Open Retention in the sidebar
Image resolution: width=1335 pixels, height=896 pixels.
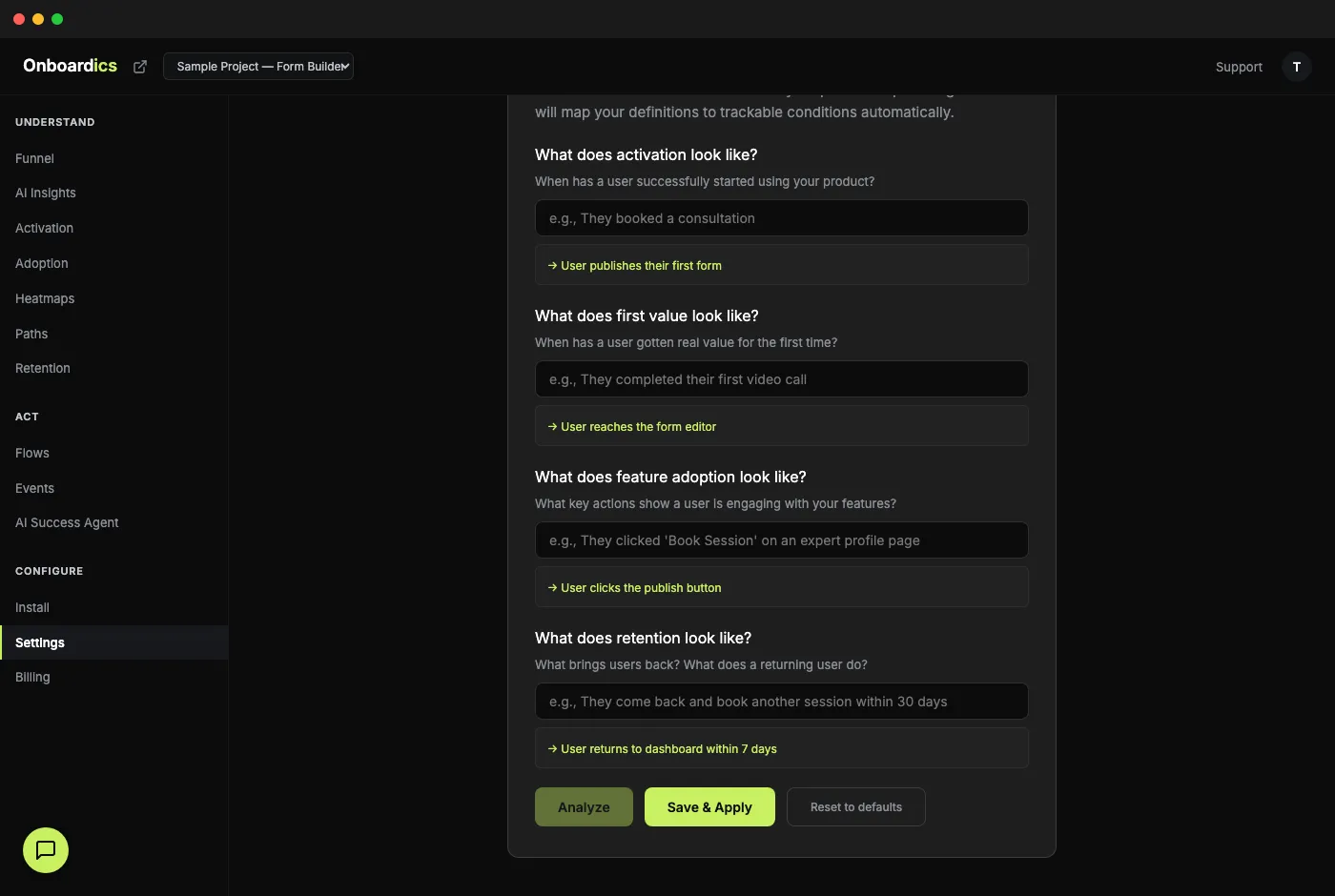pos(43,368)
